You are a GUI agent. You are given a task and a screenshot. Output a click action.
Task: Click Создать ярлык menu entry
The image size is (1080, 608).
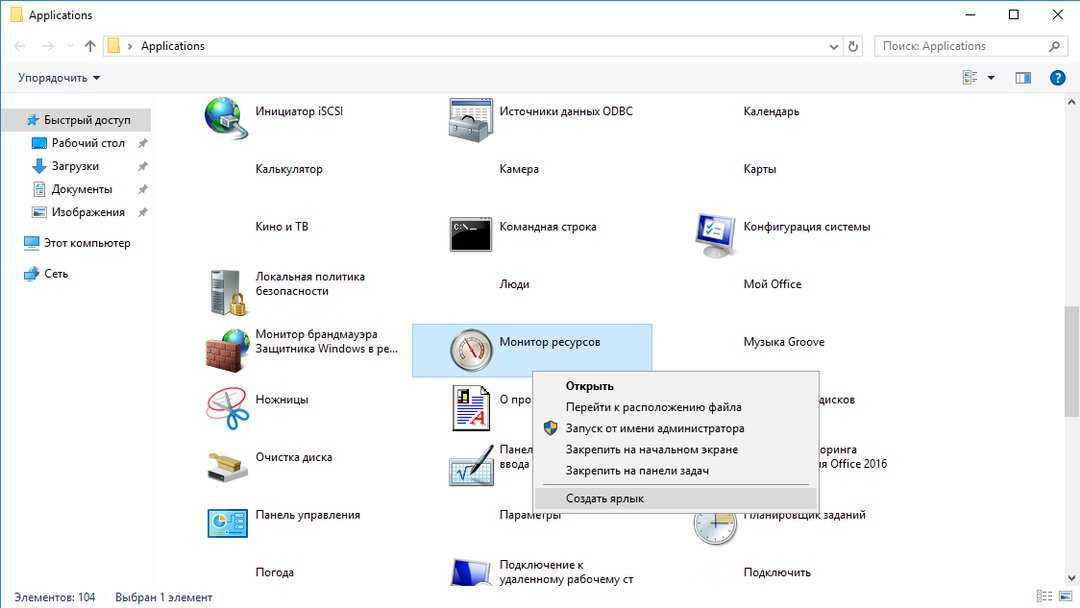(x=675, y=499)
